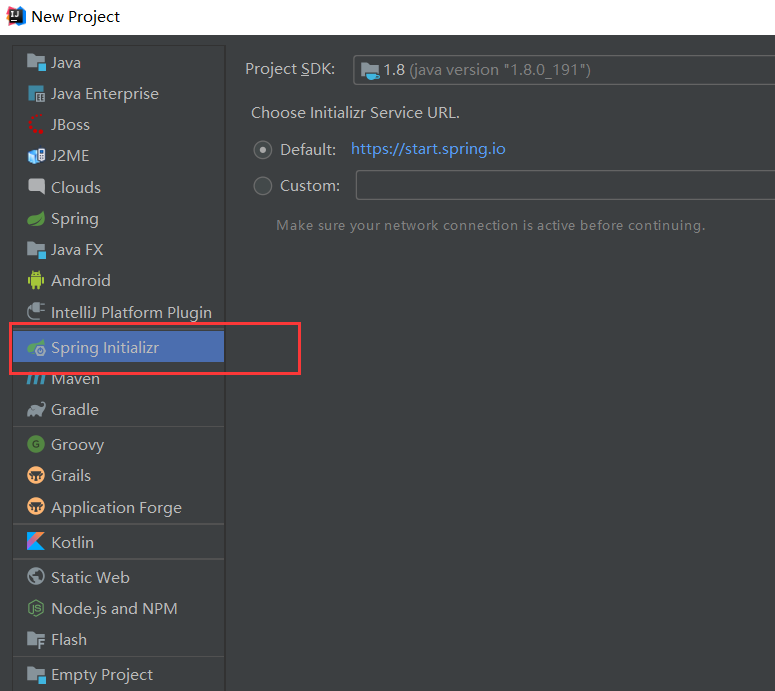Open the Project SDK dropdown

[x=564, y=70]
